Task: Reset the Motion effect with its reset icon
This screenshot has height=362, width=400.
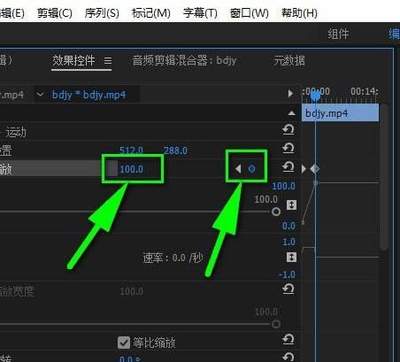Action: (288, 130)
